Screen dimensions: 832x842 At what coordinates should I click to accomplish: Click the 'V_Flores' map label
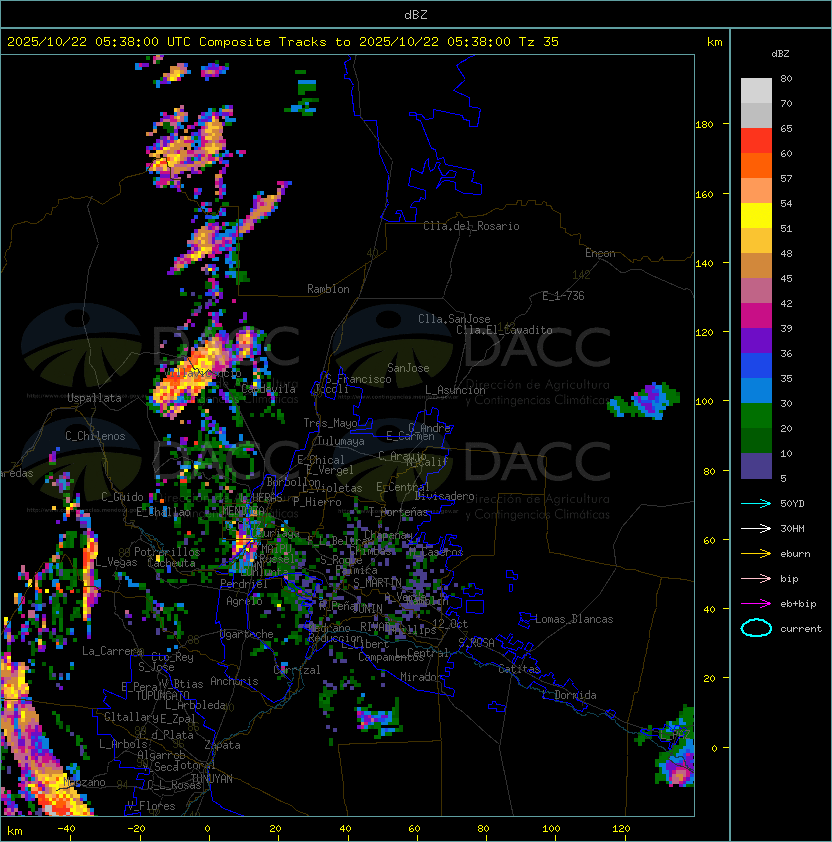[x=151, y=806]
